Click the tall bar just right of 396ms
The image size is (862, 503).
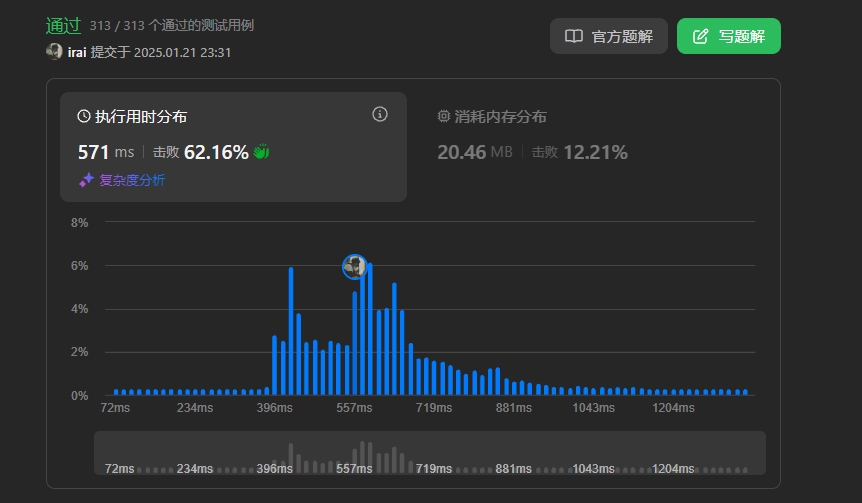pyautogui.click(x=291, y=330)
